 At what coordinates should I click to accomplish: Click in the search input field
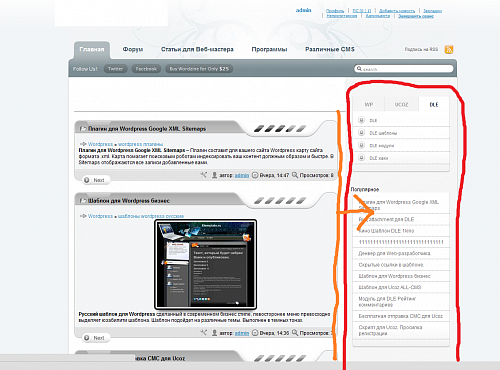click(404, 69)
